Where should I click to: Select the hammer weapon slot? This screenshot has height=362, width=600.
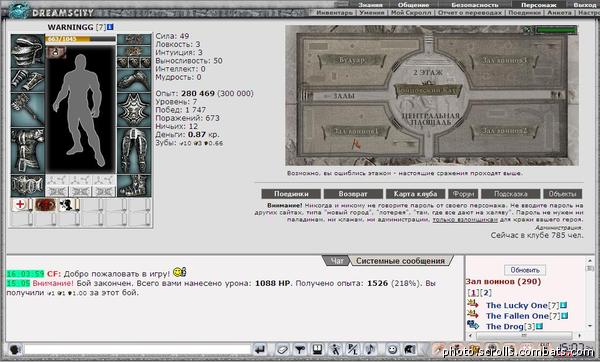point(28,109)
